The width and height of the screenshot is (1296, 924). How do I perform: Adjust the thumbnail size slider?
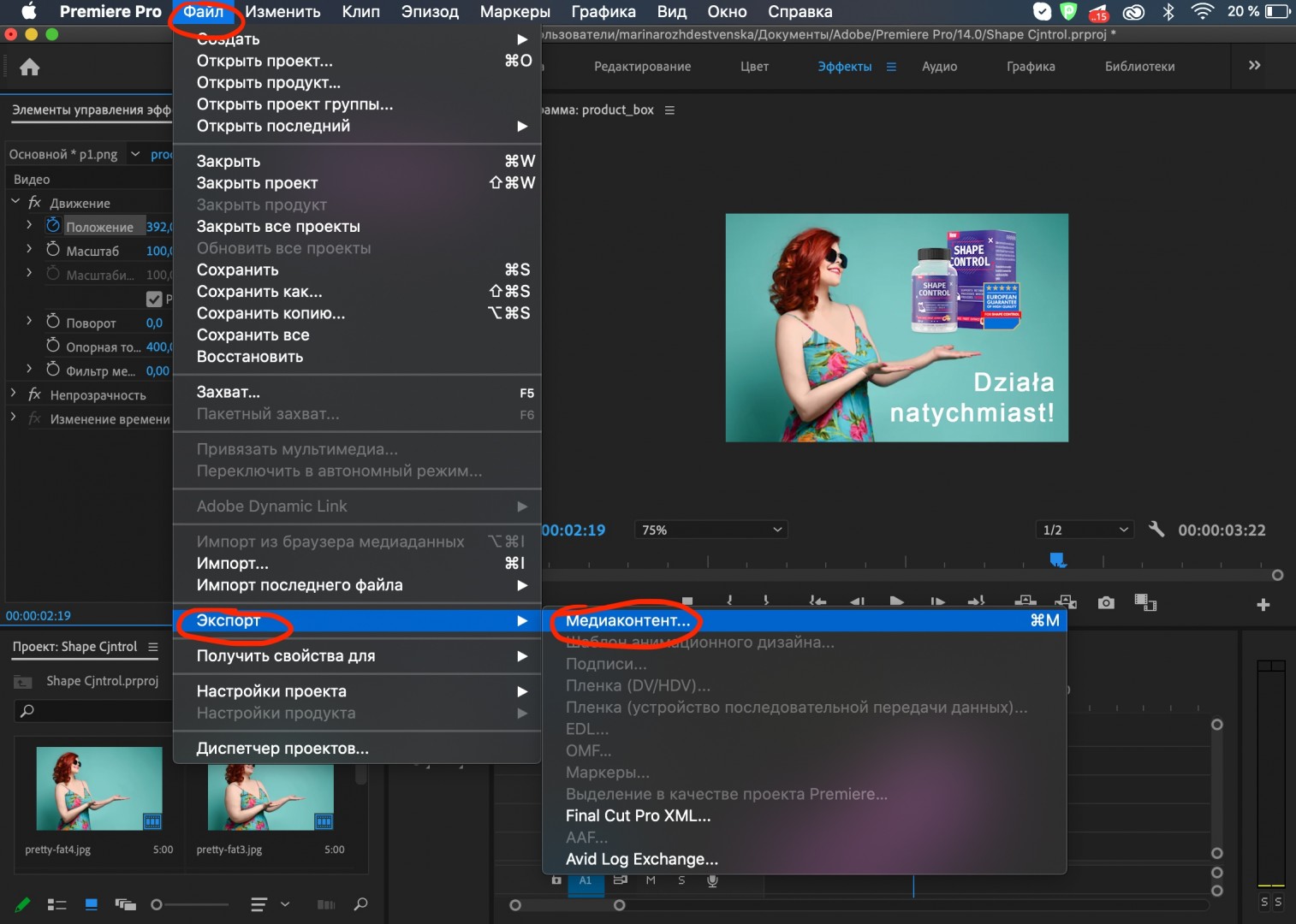coord(189,904)
